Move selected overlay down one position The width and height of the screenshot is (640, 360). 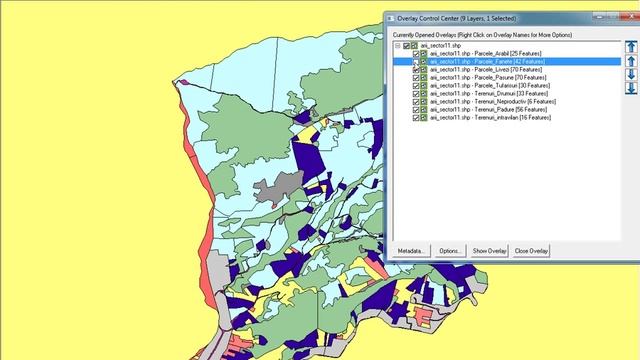(x=631, y=74)
